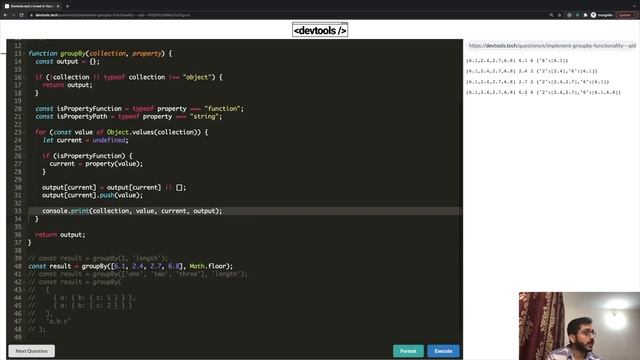
Task: Click the 'const output = {}' line 14
Action: (67, 62)
